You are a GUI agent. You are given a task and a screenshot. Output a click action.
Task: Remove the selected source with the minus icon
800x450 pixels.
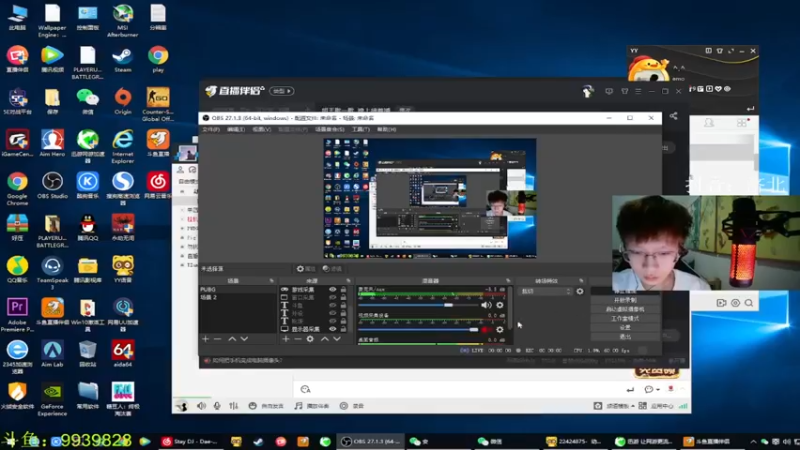[x=298, y=339]
